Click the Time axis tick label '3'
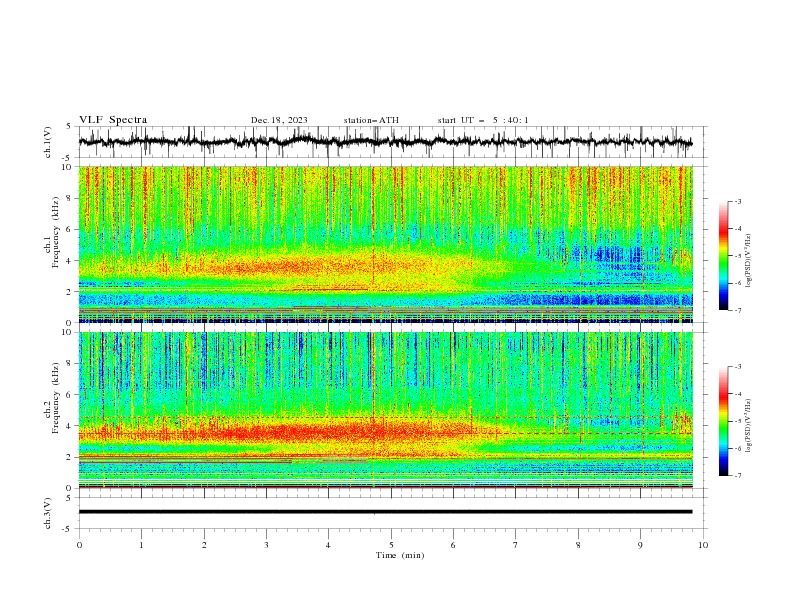 tap(266, 545)
